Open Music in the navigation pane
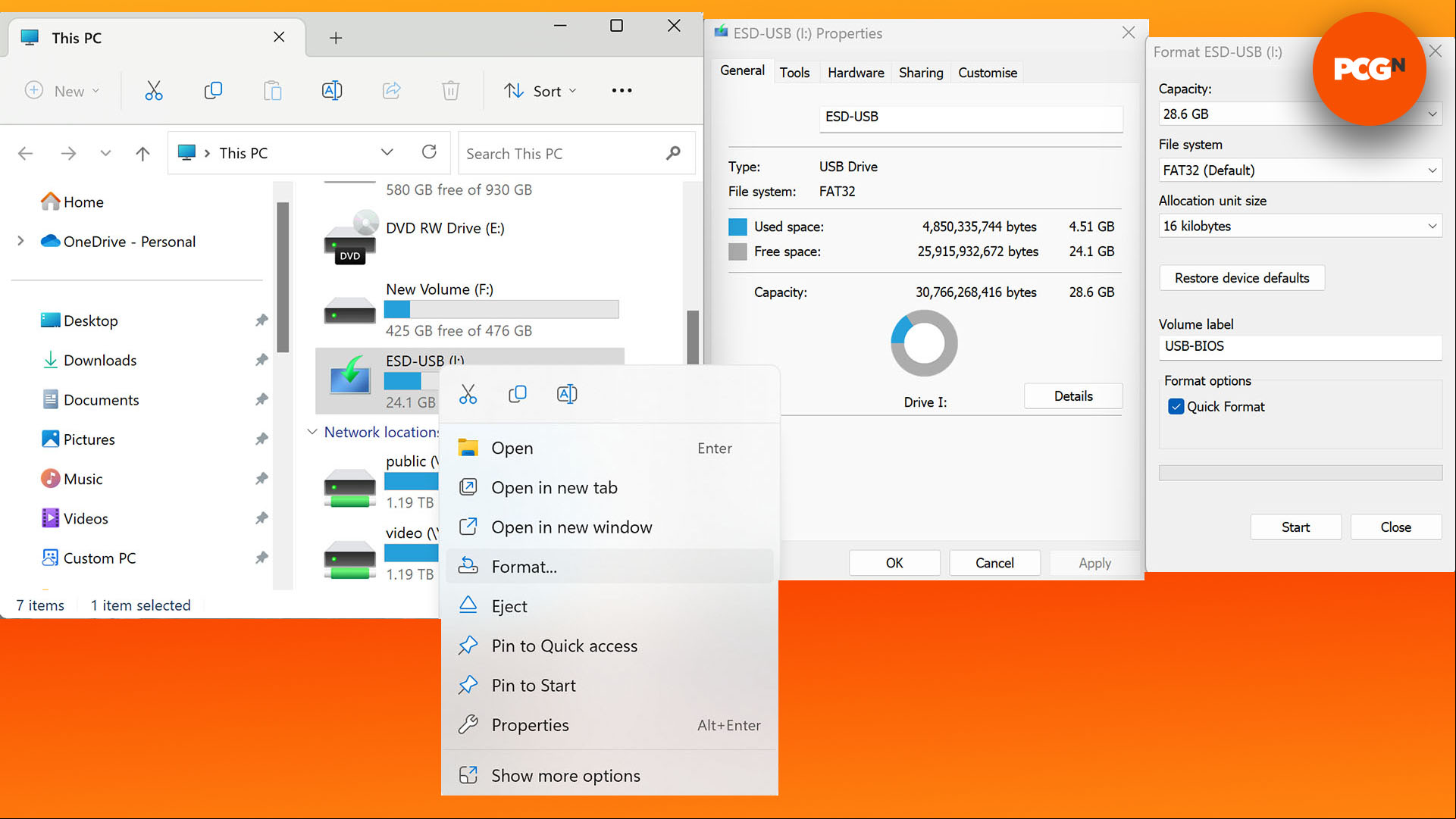 pos(72,479)
